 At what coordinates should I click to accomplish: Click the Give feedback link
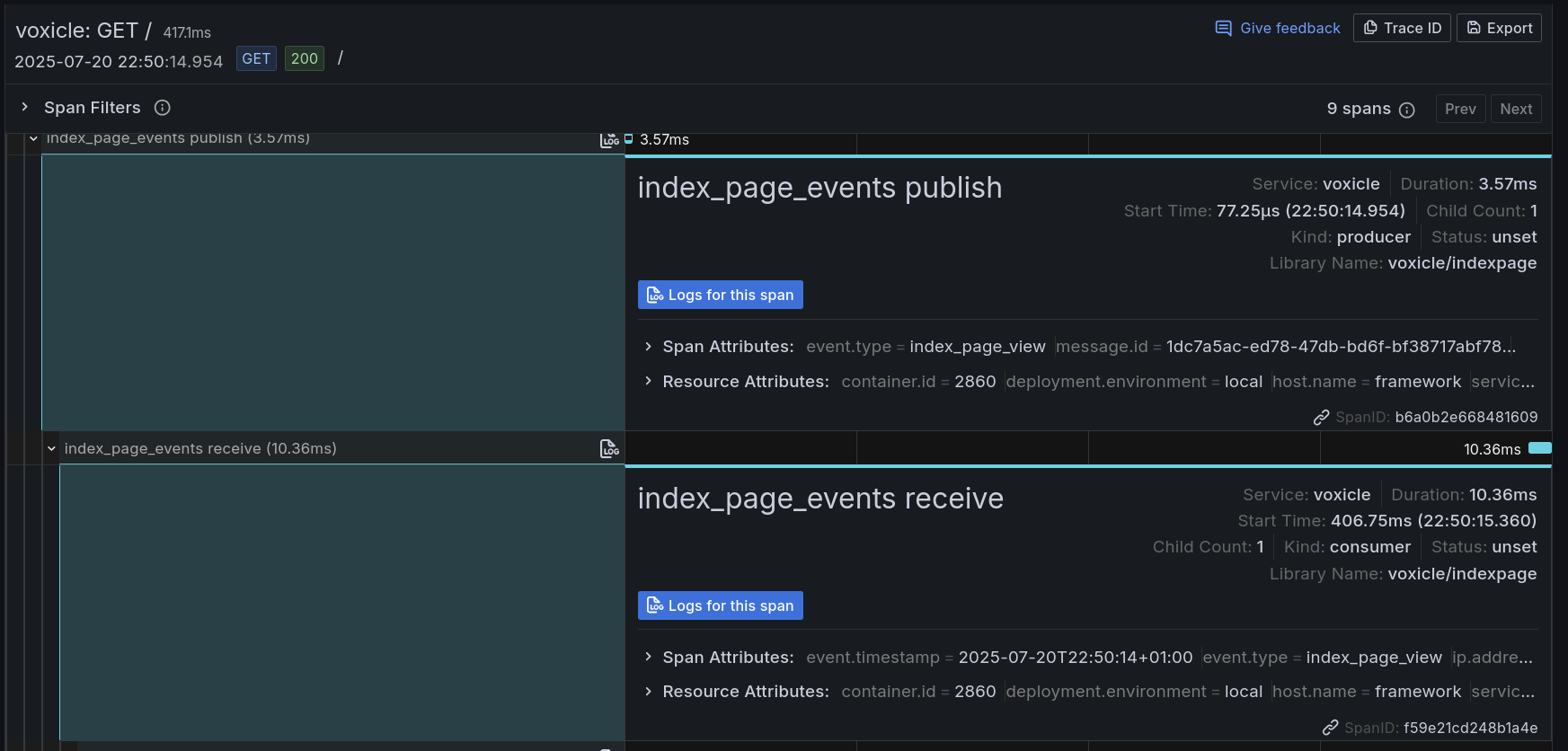pos(1277,28)
